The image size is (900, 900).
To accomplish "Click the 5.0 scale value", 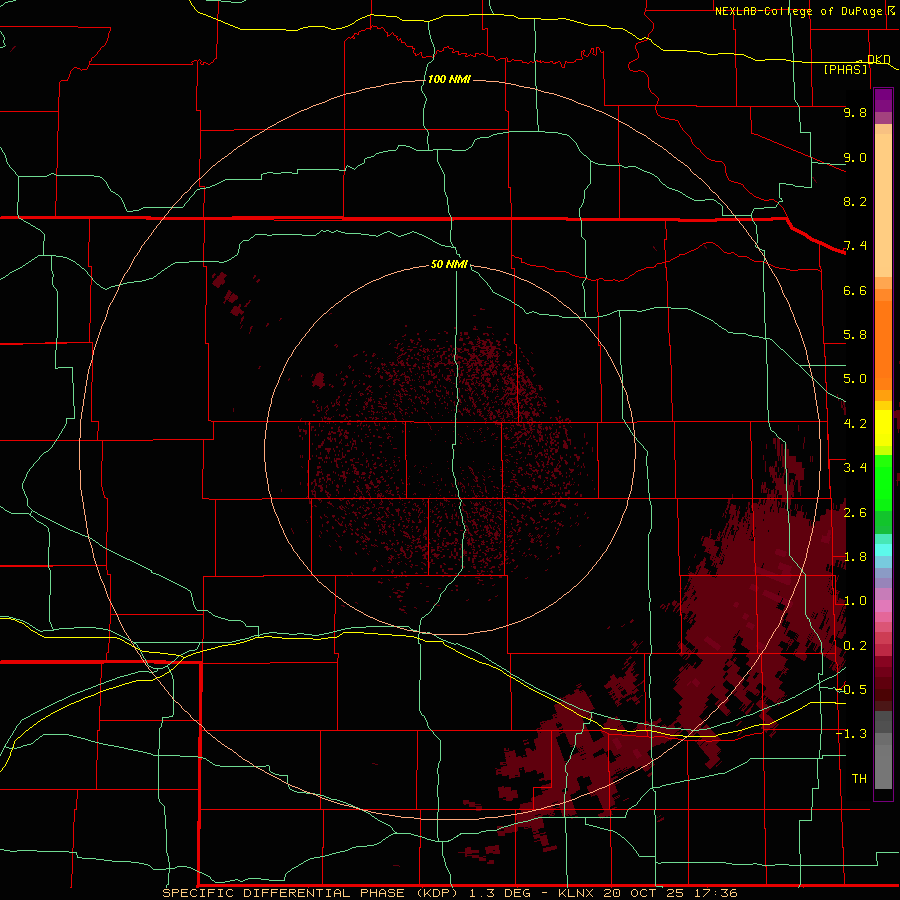I will [855, 379].
